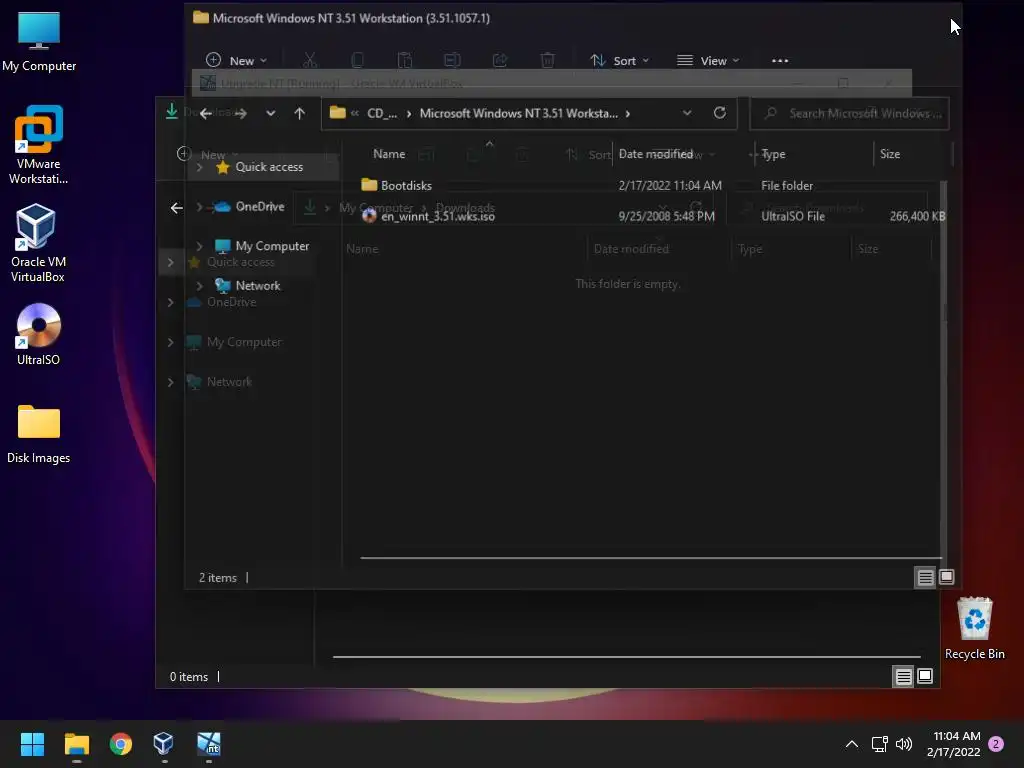Open the clock and date flyout
This screenshot has height=768, width=1024.
(x=953, y=744)
